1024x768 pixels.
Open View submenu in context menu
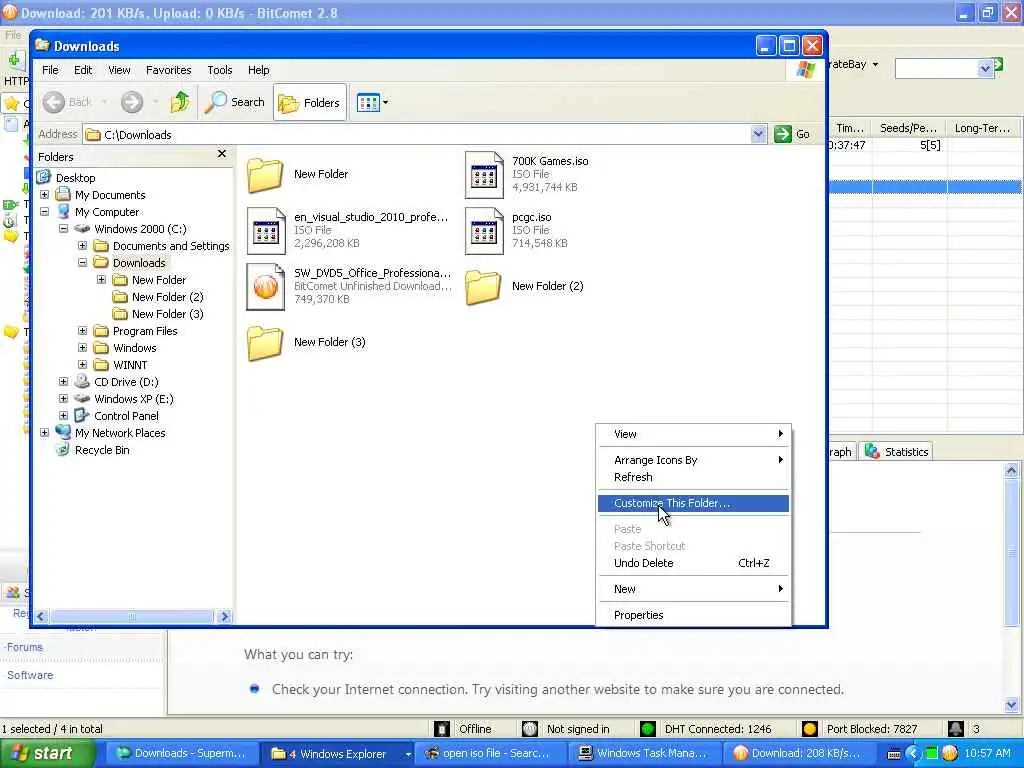click(693, 434)
